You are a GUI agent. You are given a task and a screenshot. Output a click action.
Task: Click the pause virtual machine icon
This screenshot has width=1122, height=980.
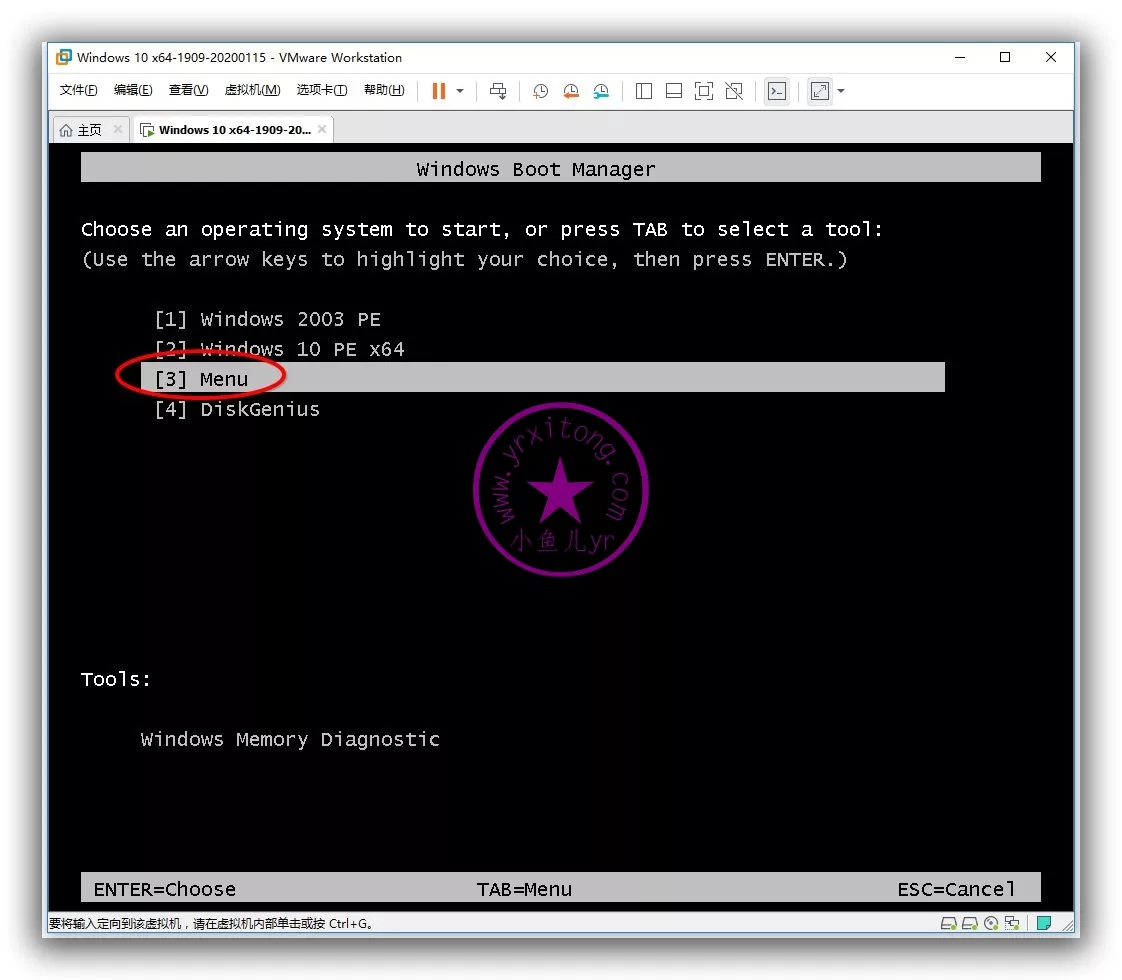tap(438, 91)
